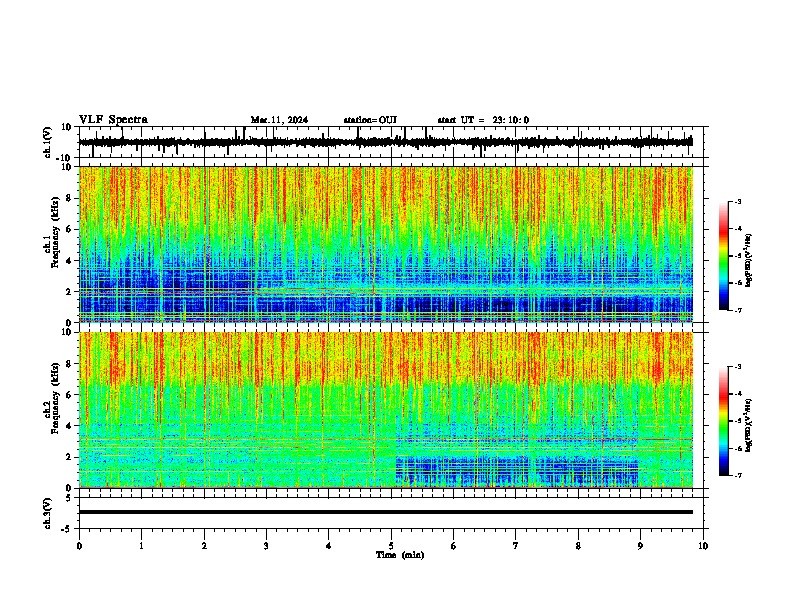This screenshot has width=792, height=612.
Task: Click time axis tick label "0"
Action: coord(79,546)
